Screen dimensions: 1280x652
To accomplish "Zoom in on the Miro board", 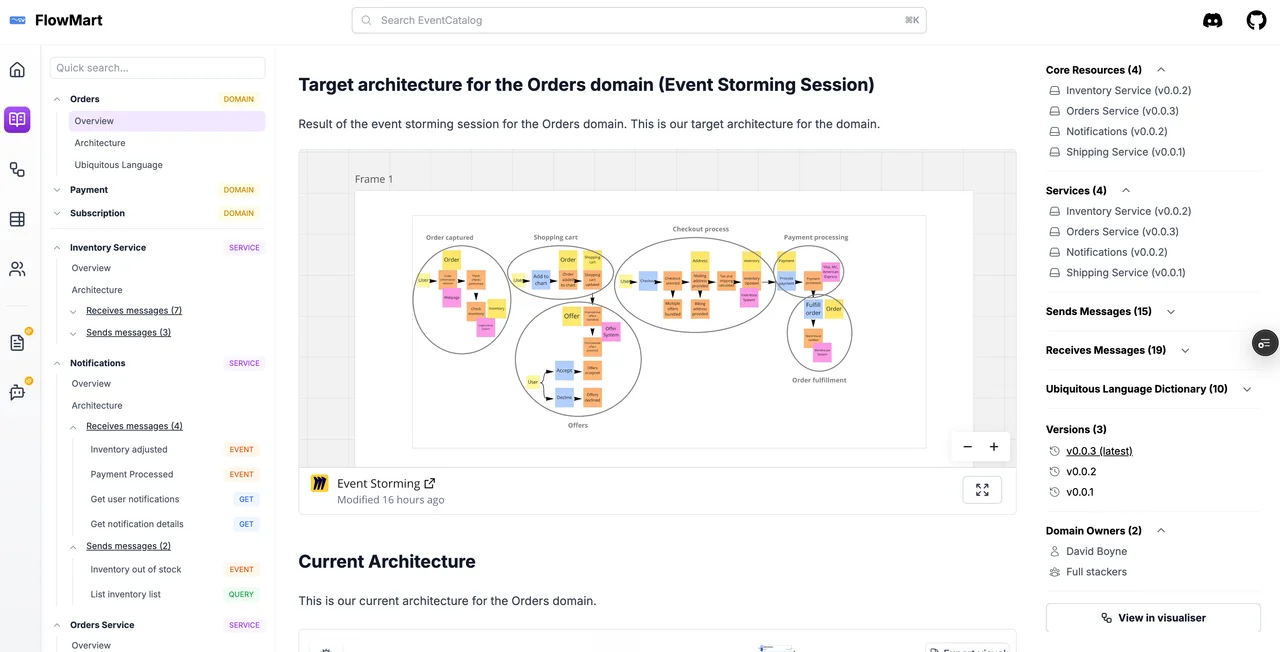I will point(994,447).
